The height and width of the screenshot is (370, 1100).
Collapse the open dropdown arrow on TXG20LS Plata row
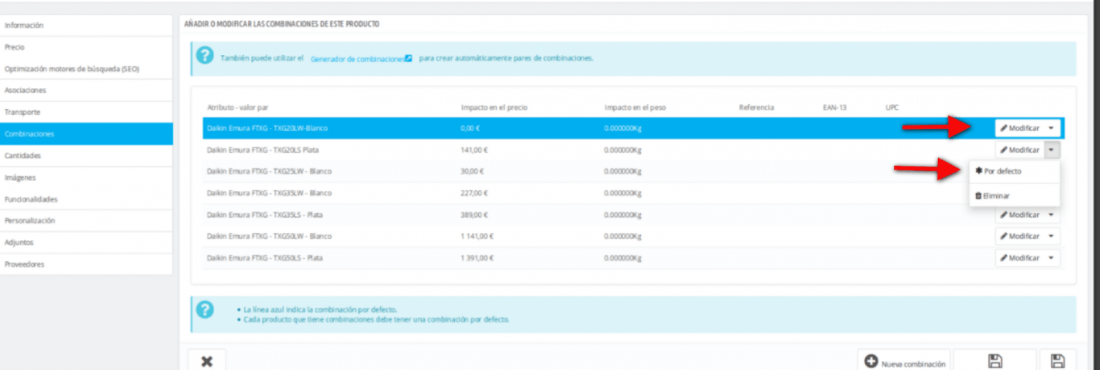tap(1052, 150)
